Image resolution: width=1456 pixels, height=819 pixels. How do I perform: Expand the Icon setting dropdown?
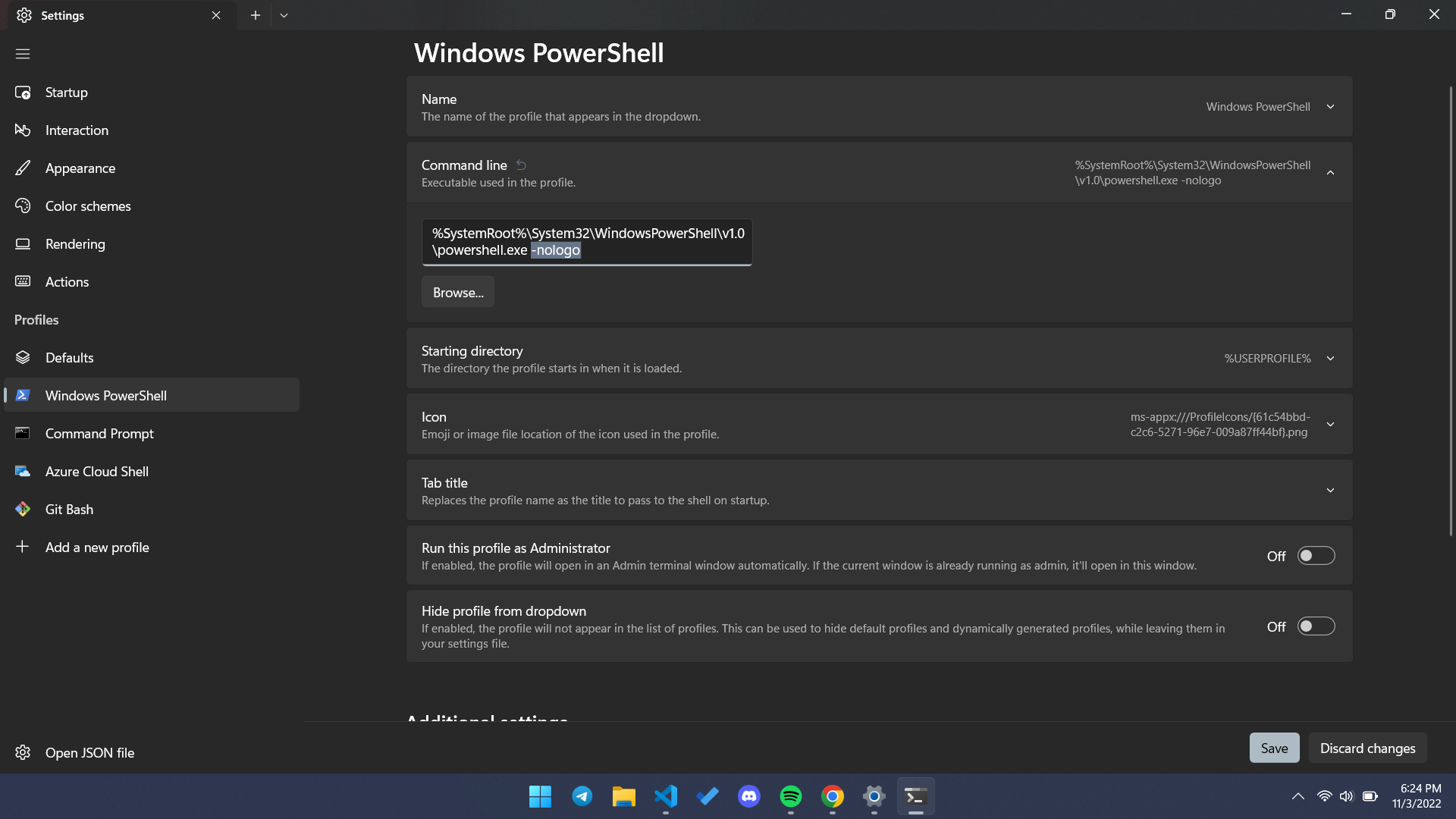pyautogui.click(x=1330, y=423)
